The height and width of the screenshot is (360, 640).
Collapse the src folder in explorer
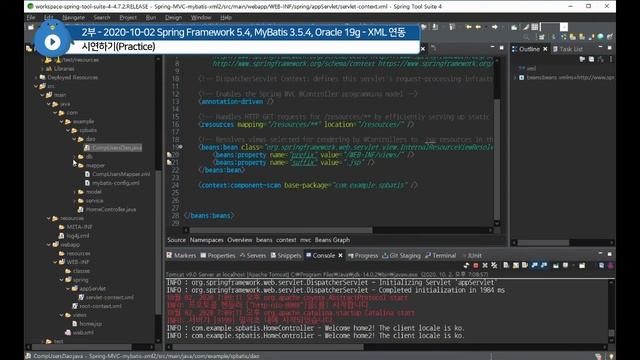coord(36,86)
